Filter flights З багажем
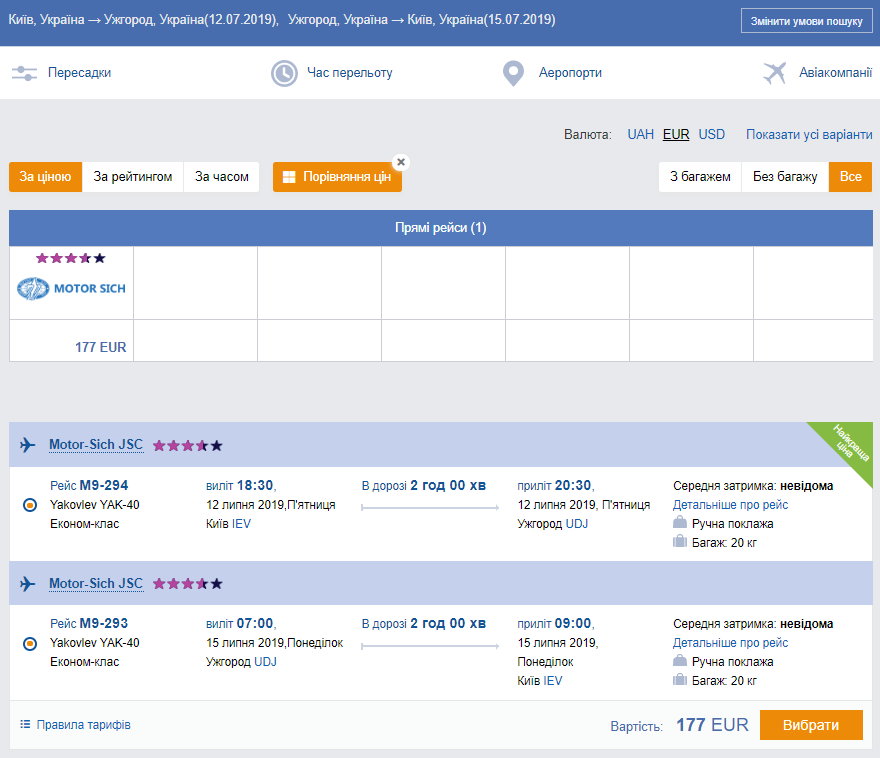Screen dimensions: 880x758 700,177
